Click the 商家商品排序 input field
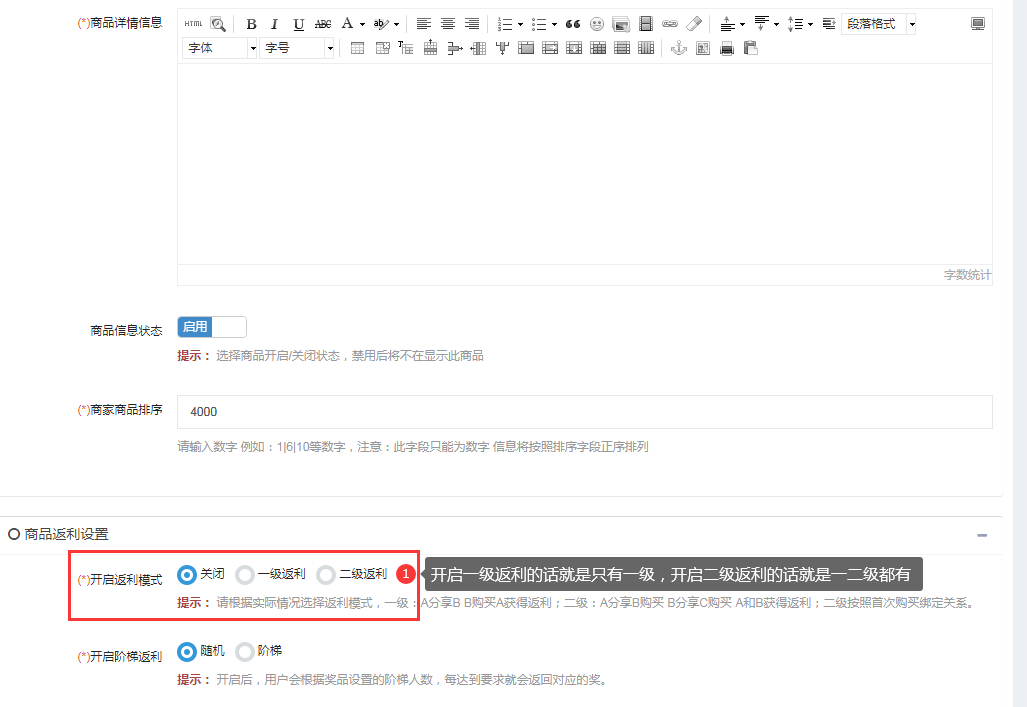The width and height of the screenshot is (1027, 707). click(x=585, y=412)
